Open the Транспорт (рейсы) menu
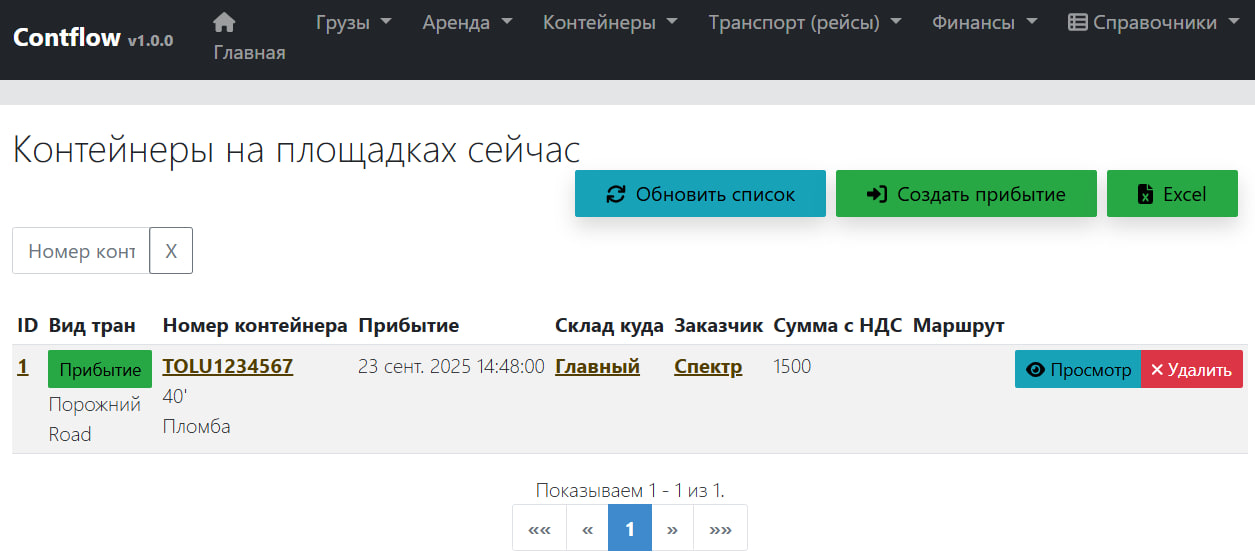This screenshot has width=1255, height=555. 805,22
